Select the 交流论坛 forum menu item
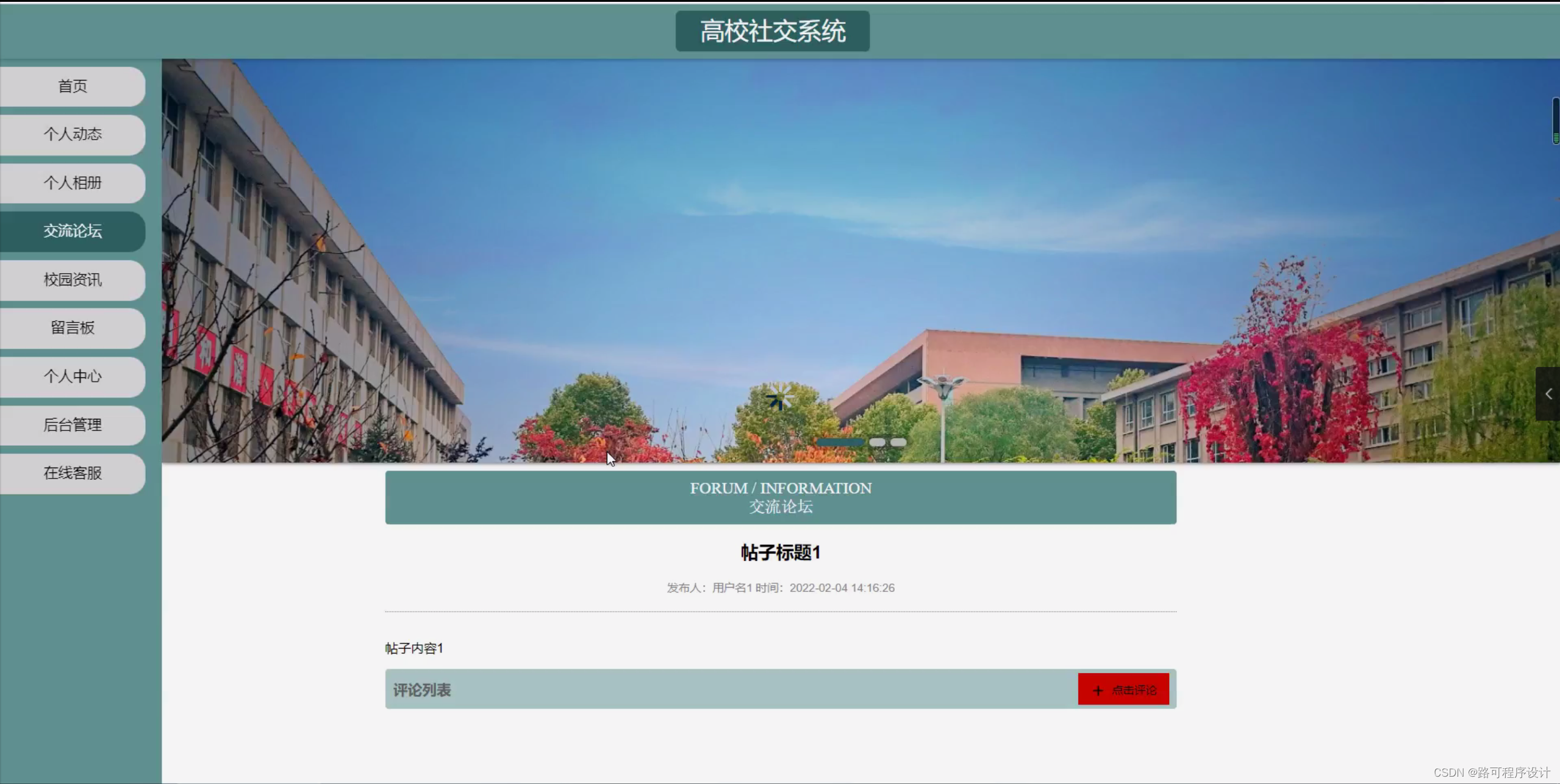Viewport: 1560px width, 784px height. click(73, 231)
